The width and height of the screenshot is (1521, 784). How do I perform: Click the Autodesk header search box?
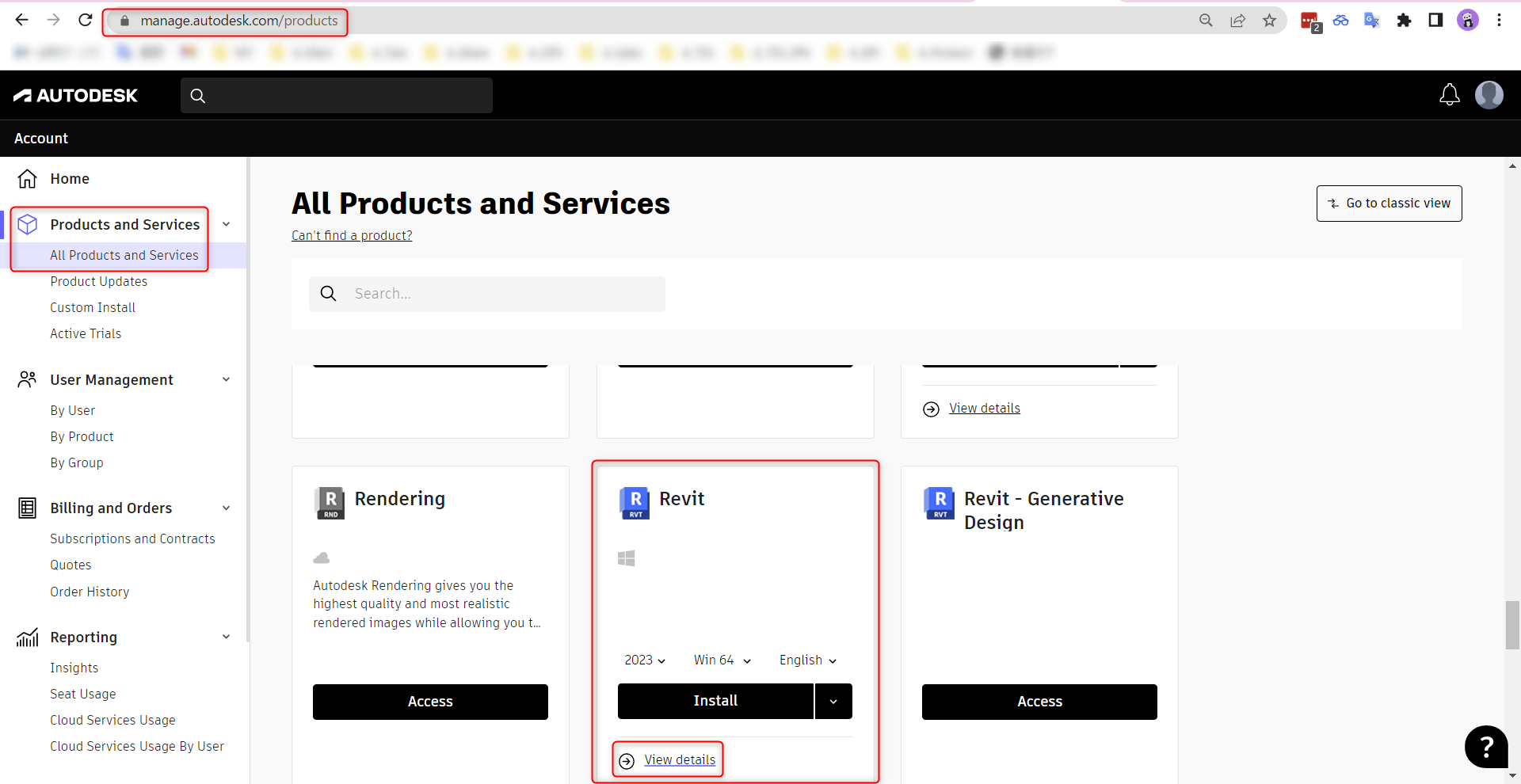click(337, 96)
